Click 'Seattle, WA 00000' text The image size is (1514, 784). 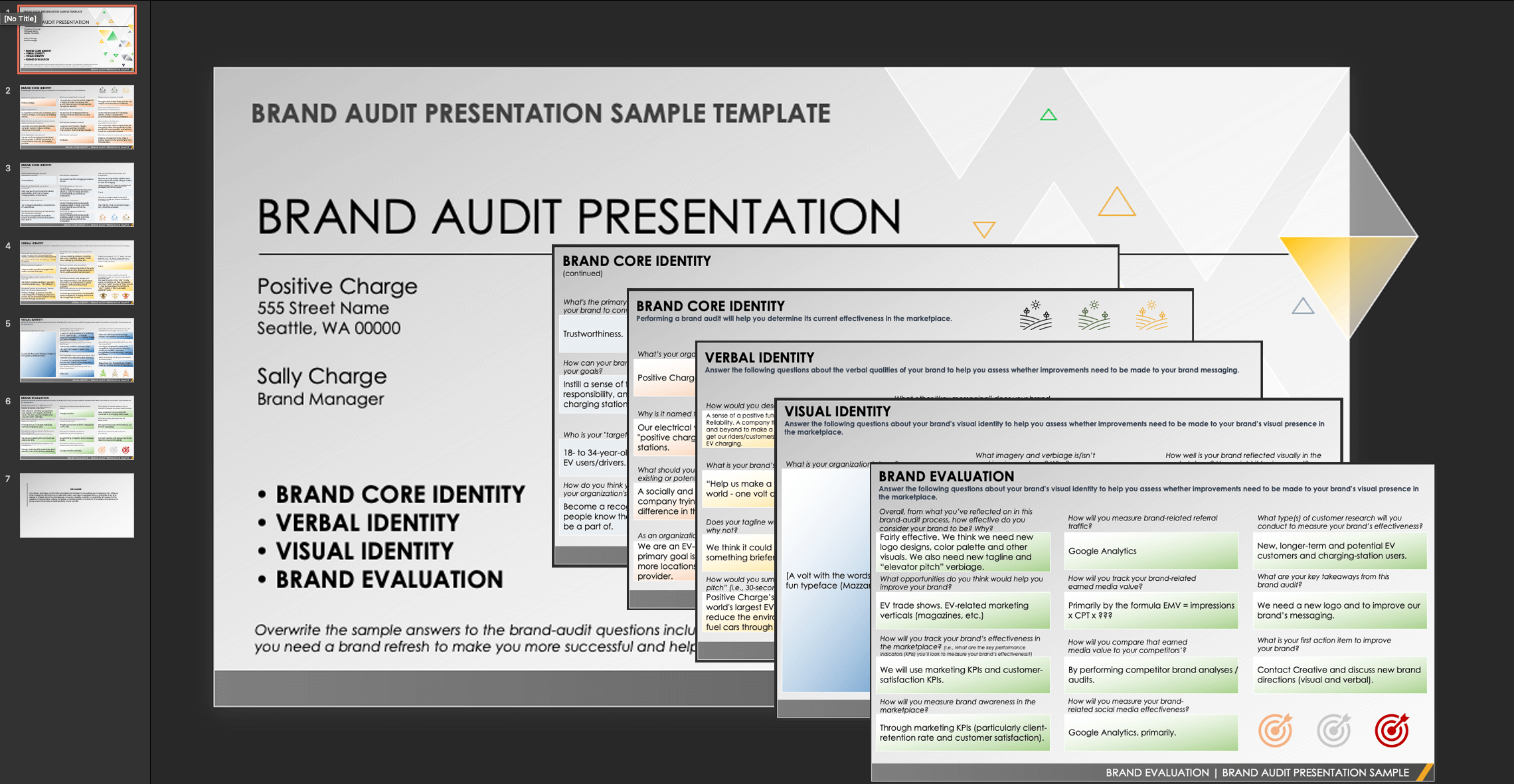(x=329, y=328)
